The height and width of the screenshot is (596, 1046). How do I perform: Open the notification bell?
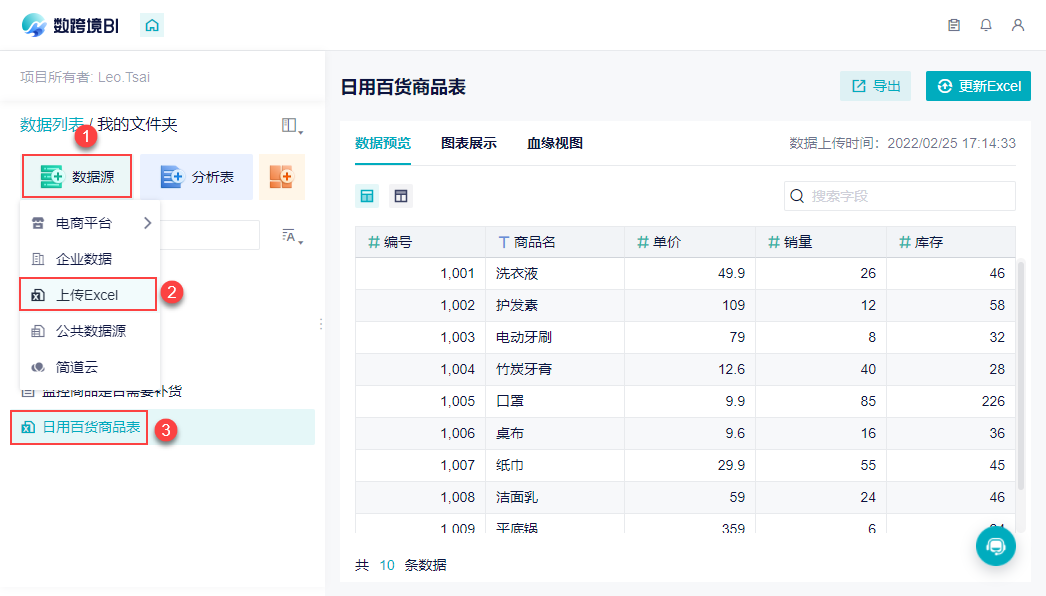pyautogui.click(x=986, y=25)
